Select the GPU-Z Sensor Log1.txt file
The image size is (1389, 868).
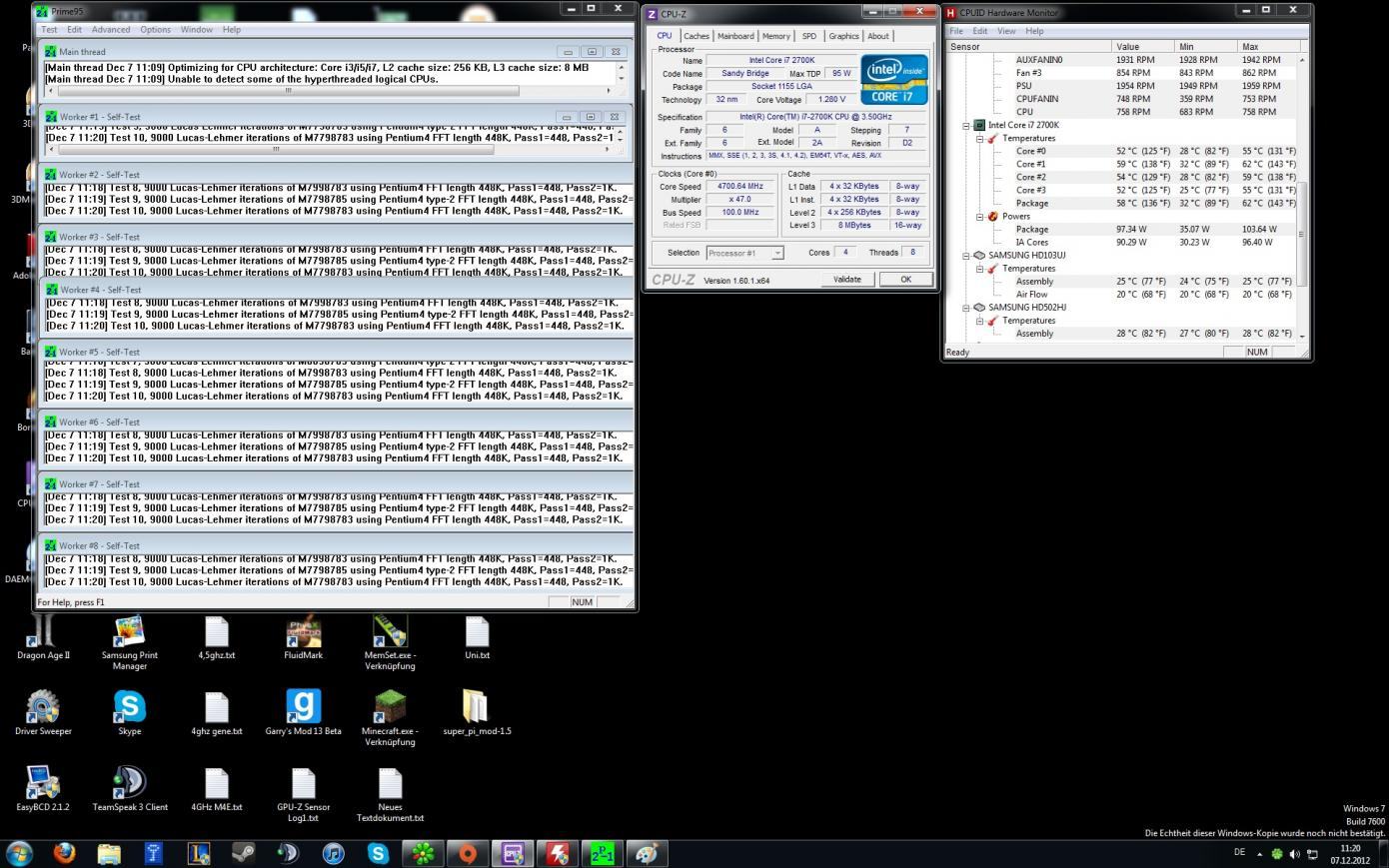(303, 795)
